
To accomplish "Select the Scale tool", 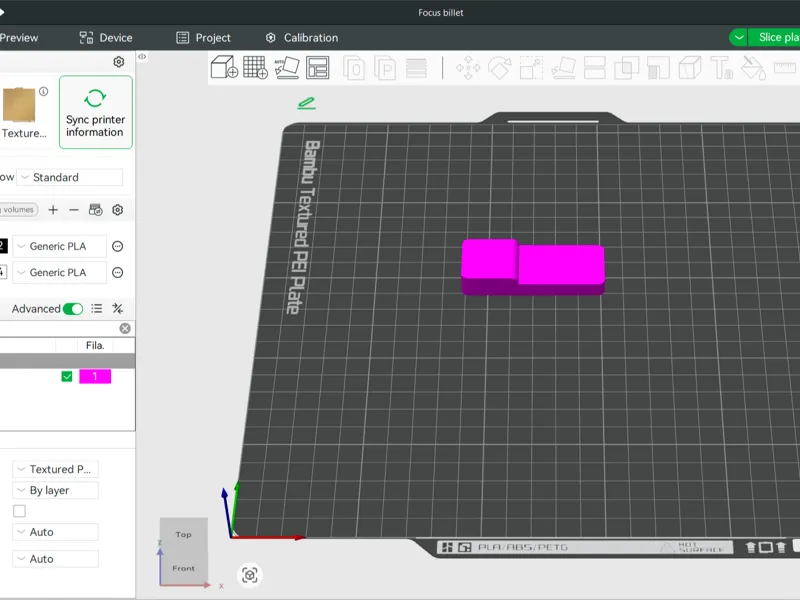I will (x=531, y=68).
